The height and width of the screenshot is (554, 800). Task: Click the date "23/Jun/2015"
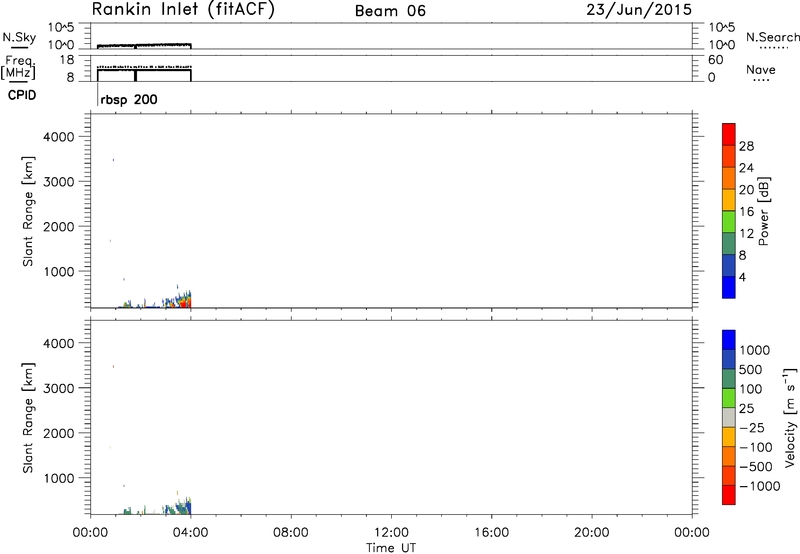click(x=639, y=10)
